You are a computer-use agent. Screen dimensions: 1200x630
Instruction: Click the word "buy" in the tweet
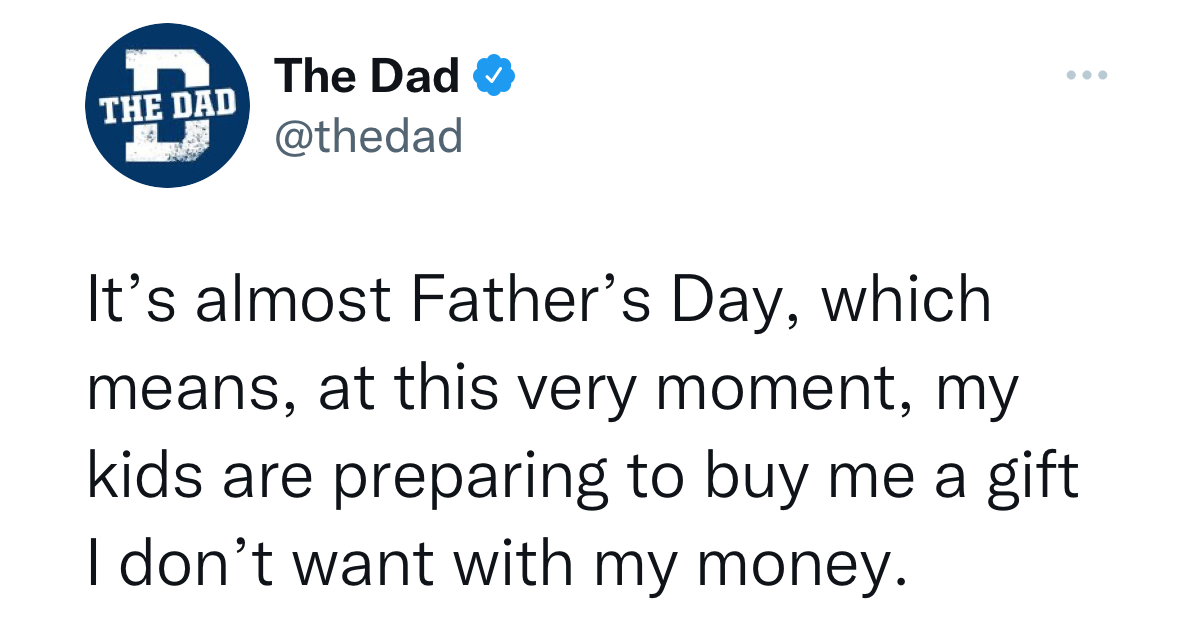[x=744, y=479]
